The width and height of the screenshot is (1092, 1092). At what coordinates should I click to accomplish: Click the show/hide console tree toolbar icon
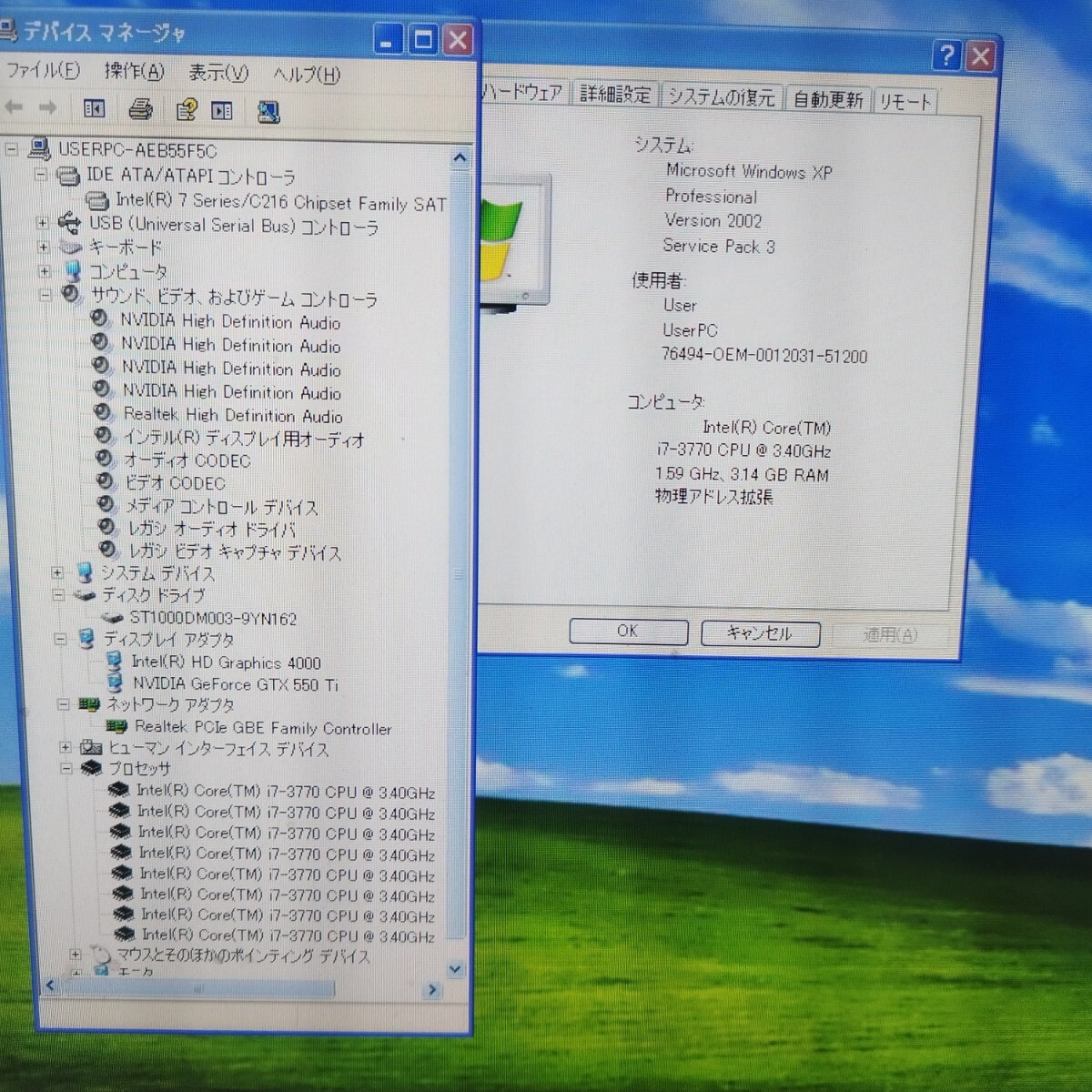click(x=94, y=109)
